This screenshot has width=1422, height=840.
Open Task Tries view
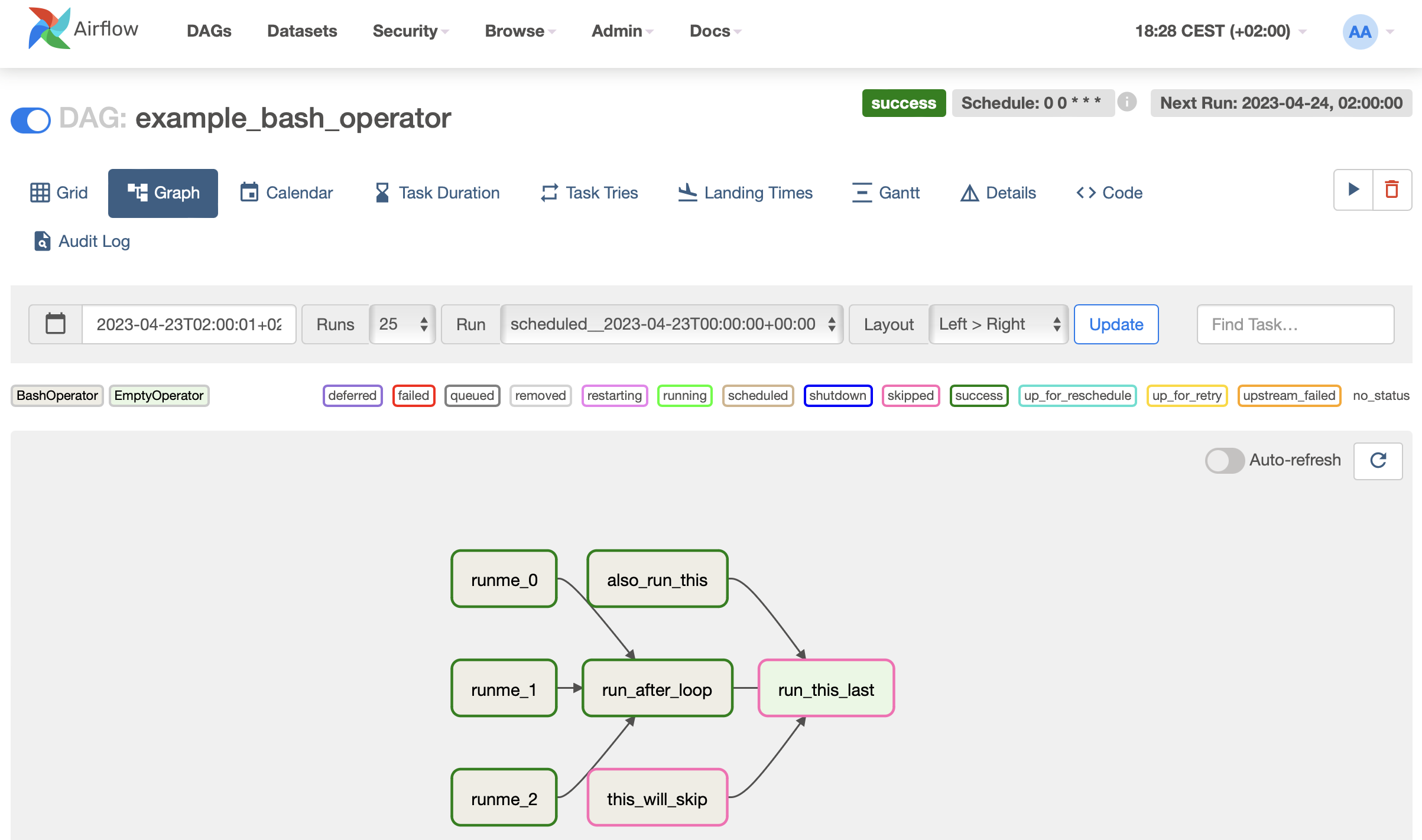click(x=589, y=193)
